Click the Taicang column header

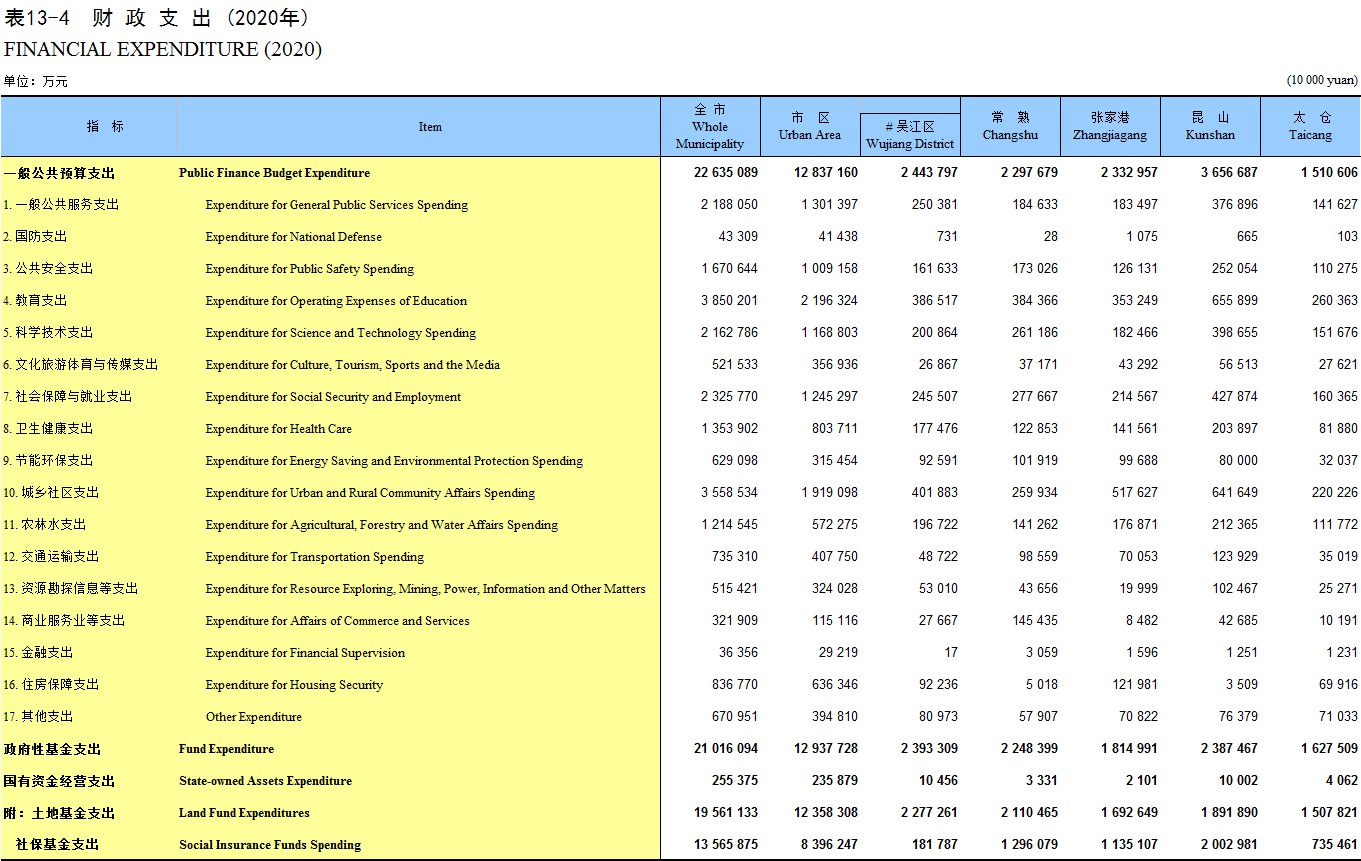tap(1310, 127)
